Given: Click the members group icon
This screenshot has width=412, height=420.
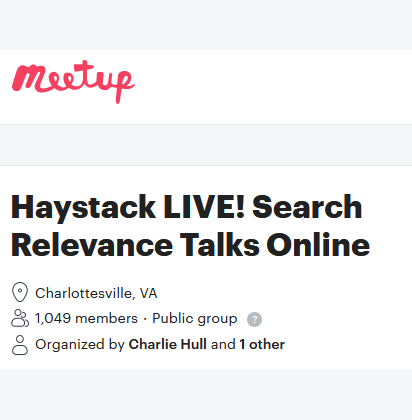Looking at the screenshot, I should coord(20,318).
